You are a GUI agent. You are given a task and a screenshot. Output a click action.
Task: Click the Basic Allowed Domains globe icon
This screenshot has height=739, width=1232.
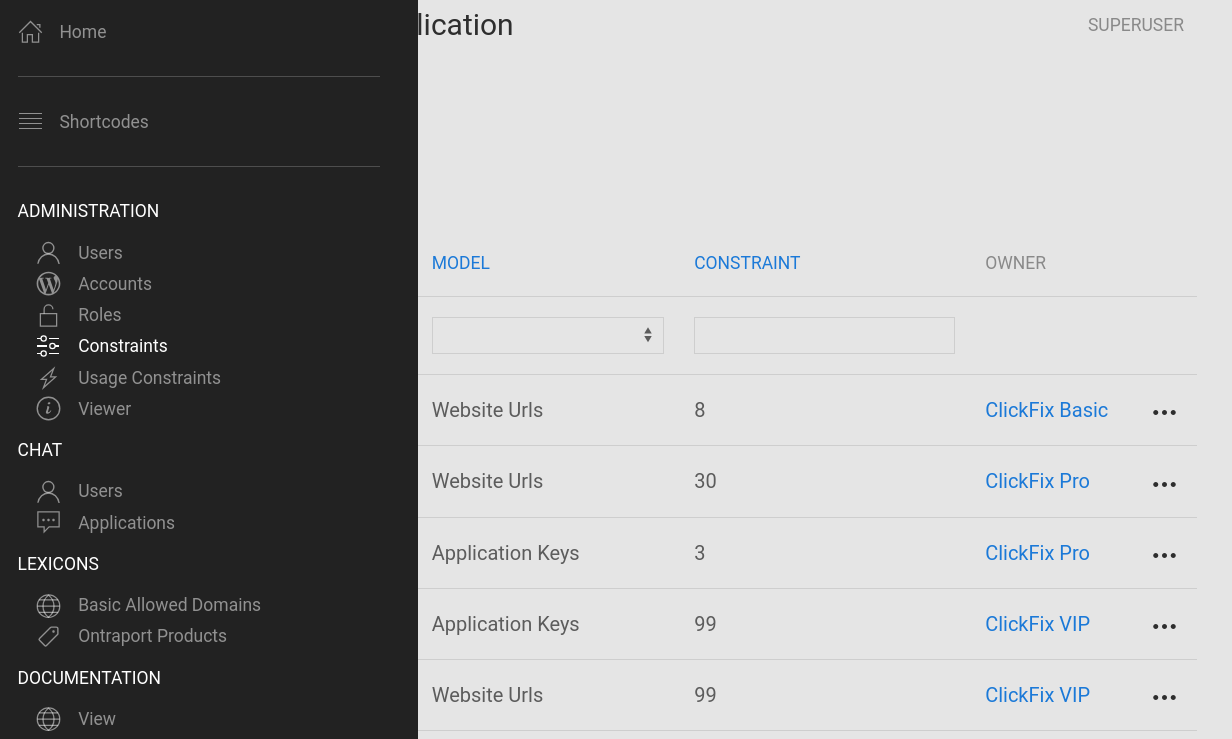click(48, 605)
